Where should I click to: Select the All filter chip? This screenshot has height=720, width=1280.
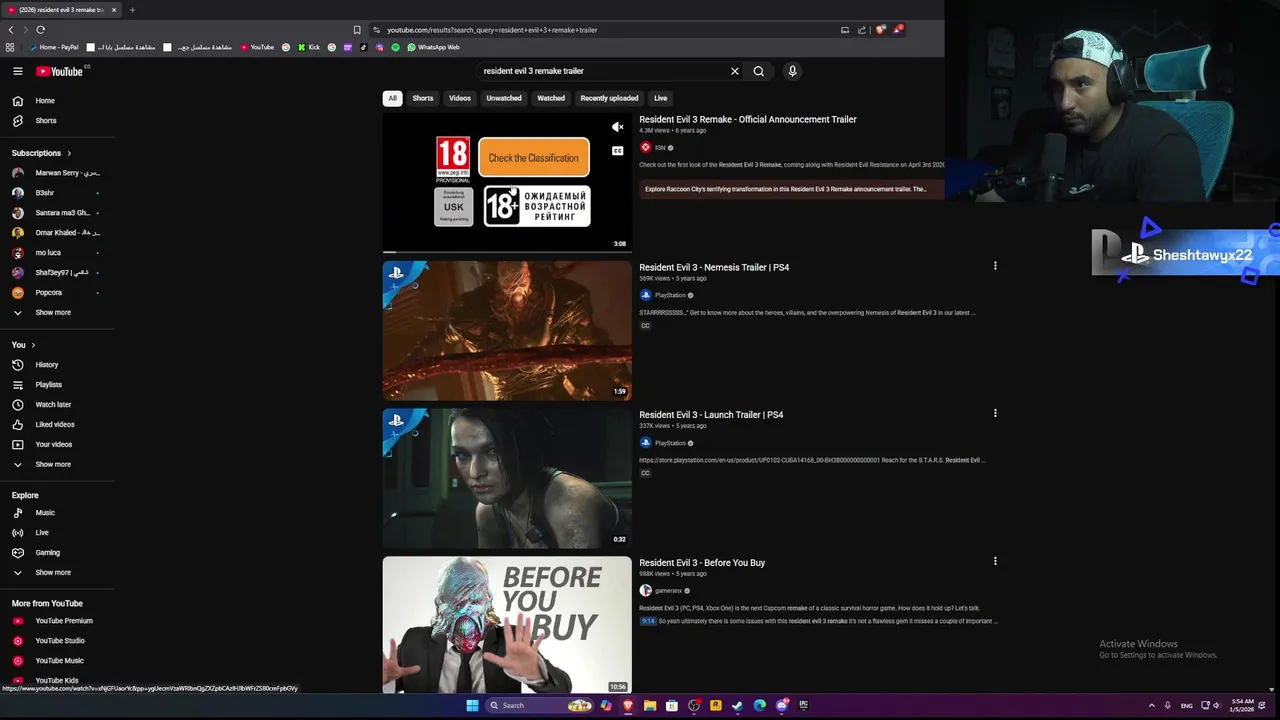392,98
